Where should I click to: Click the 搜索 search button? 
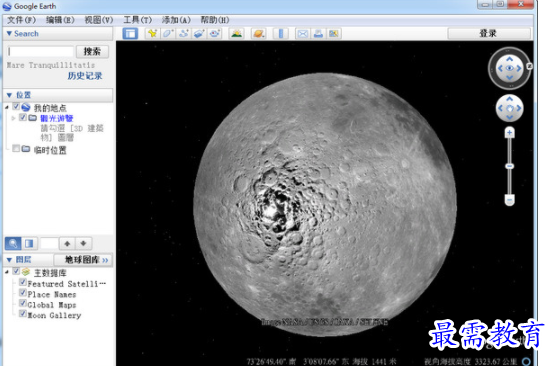pos(92,51)
